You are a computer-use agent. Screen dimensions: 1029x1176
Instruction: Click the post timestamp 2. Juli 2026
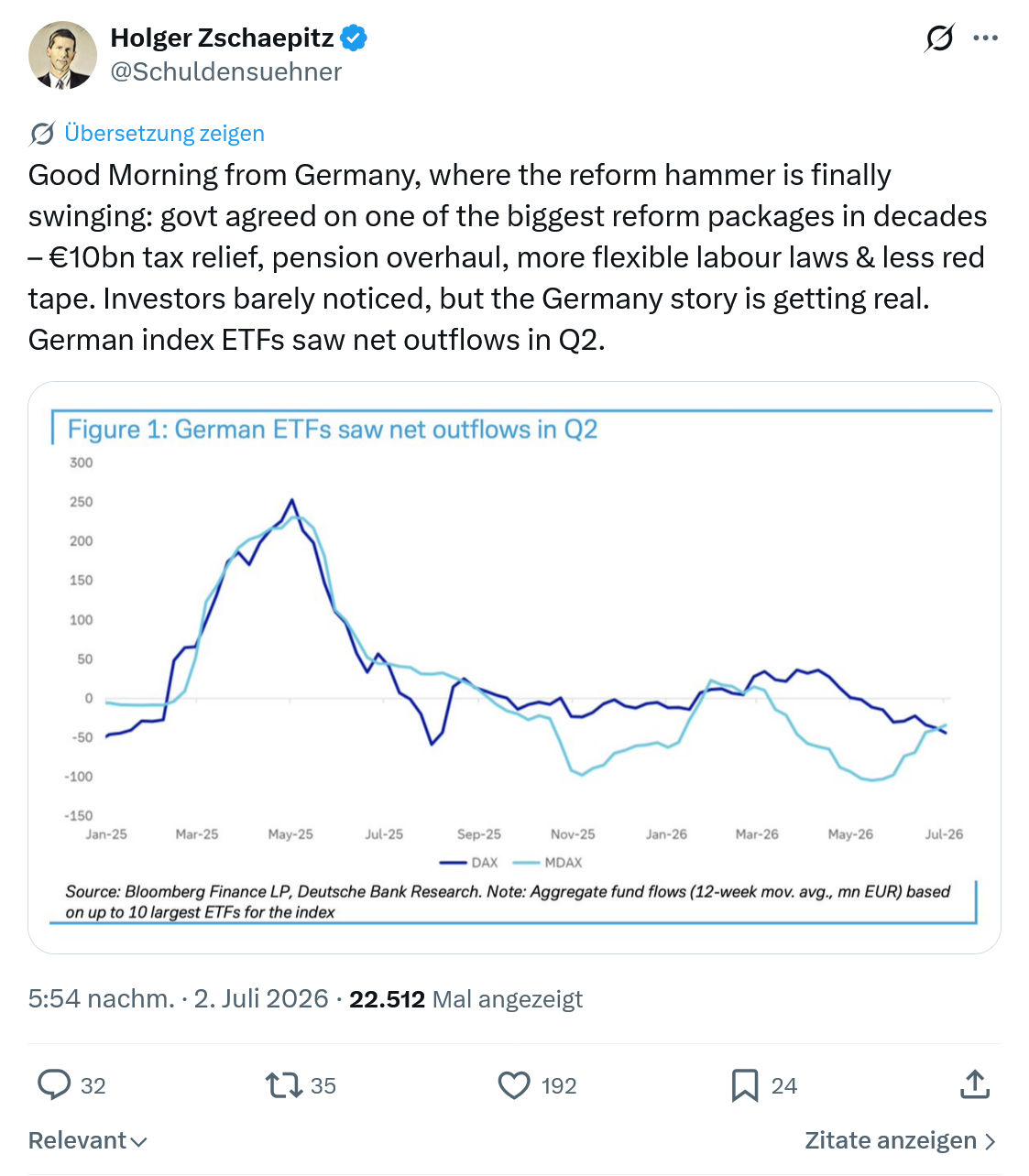tap(260, 998)
